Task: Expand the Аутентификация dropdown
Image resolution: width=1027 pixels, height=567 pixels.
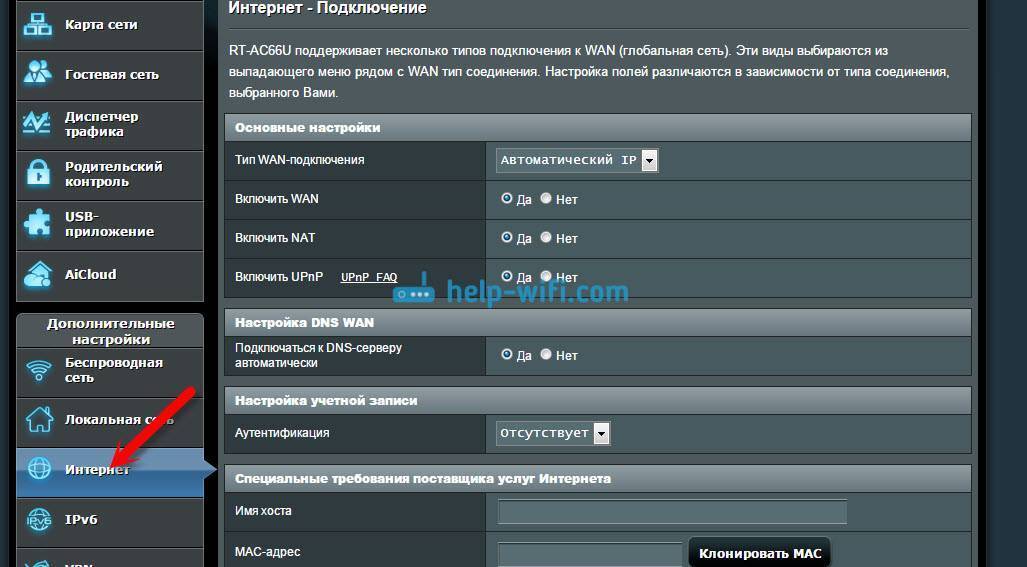Action: [553, 433]
